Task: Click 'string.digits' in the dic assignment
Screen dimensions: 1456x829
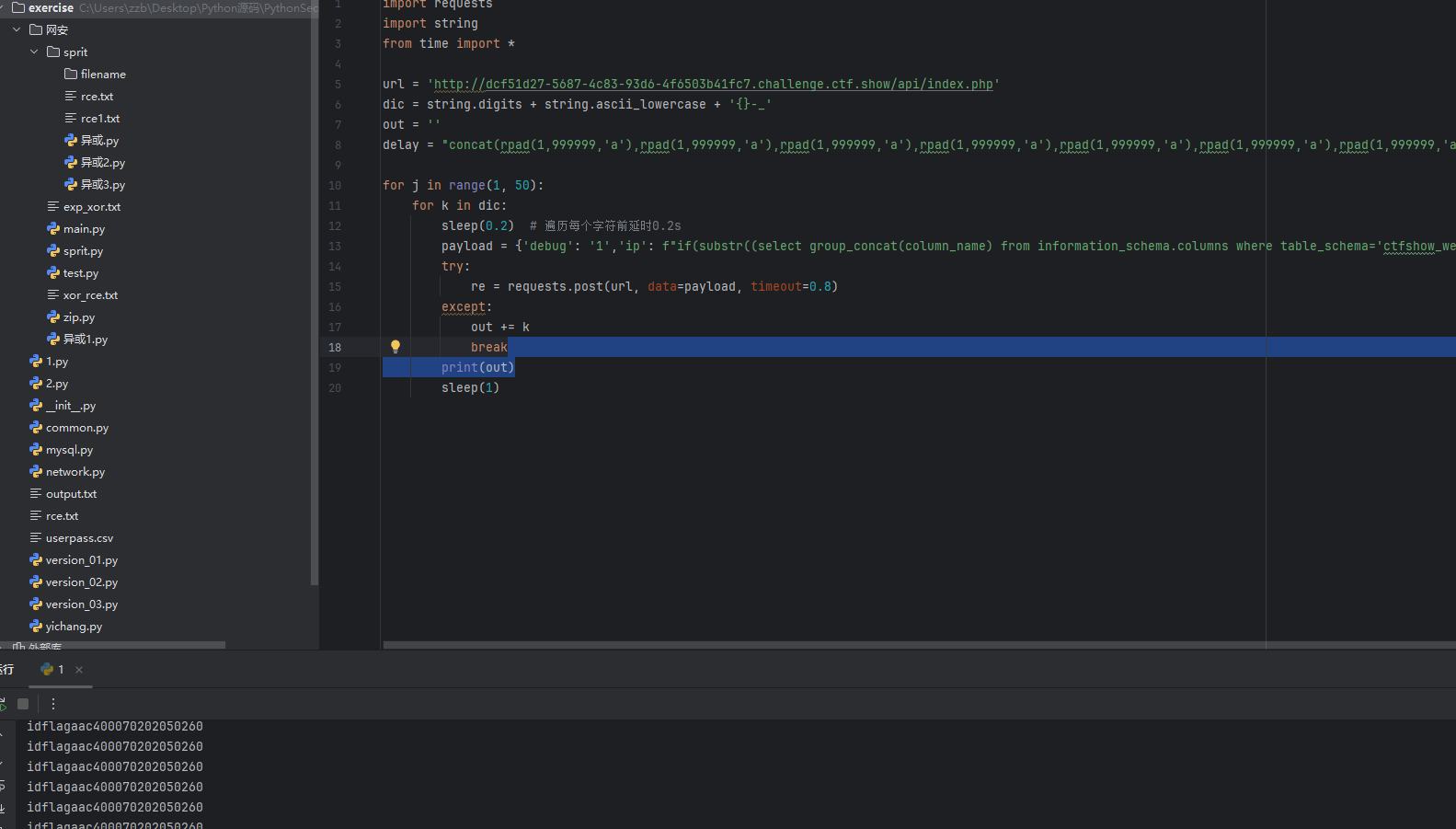Action: 474,104
